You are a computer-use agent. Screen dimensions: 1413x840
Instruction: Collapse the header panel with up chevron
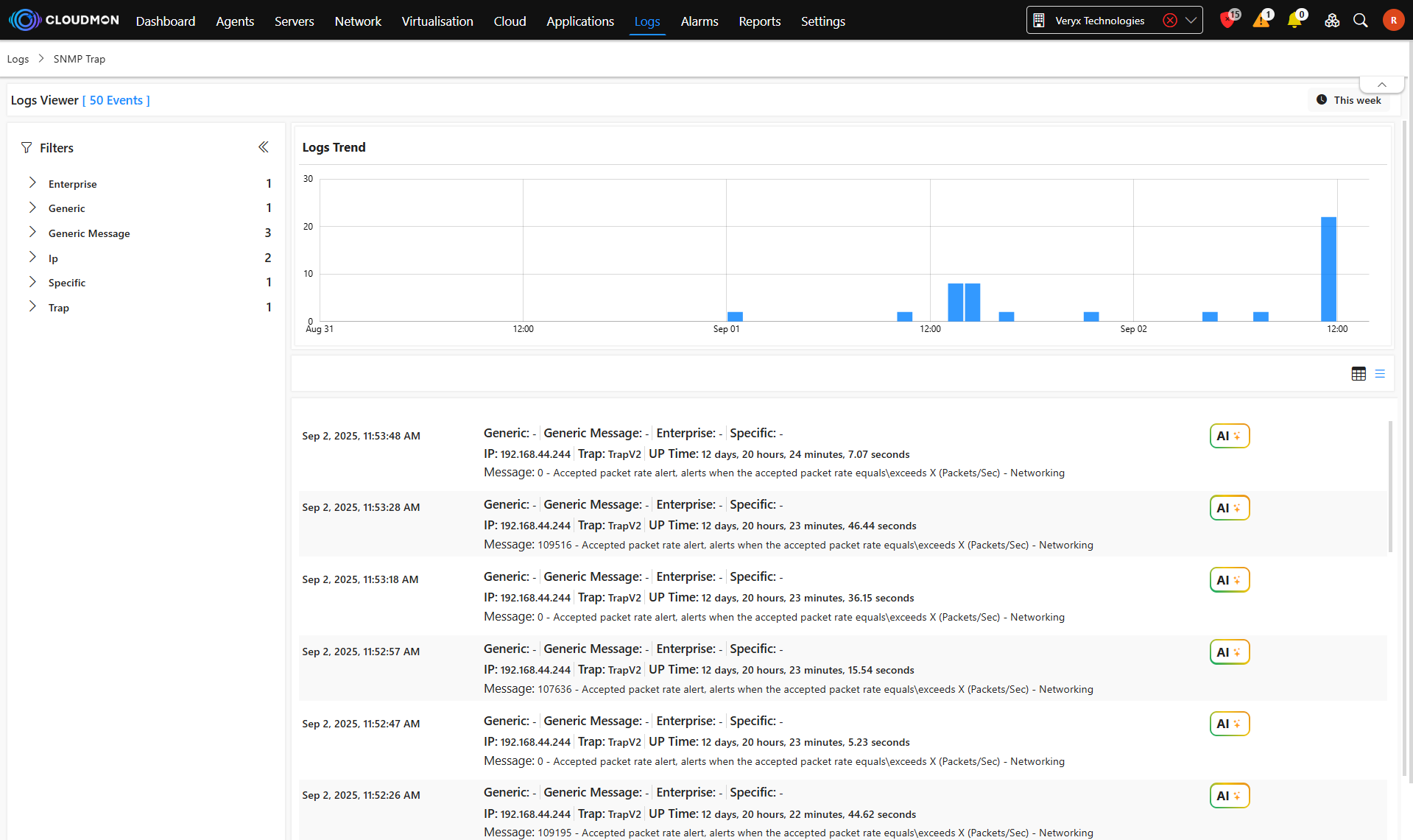coord(1382,85)
